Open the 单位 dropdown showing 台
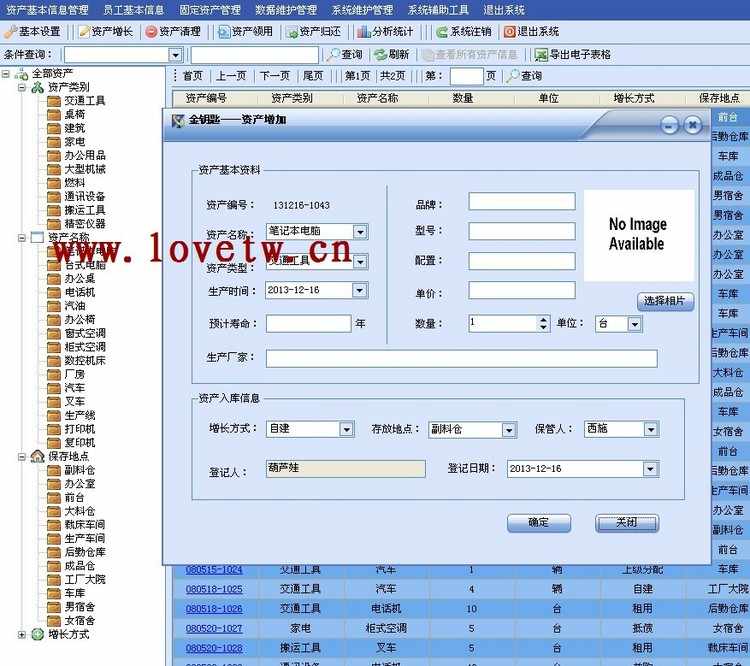Image resolution: width=750 pixels, height=666 pixels. (x=634, y=324)
